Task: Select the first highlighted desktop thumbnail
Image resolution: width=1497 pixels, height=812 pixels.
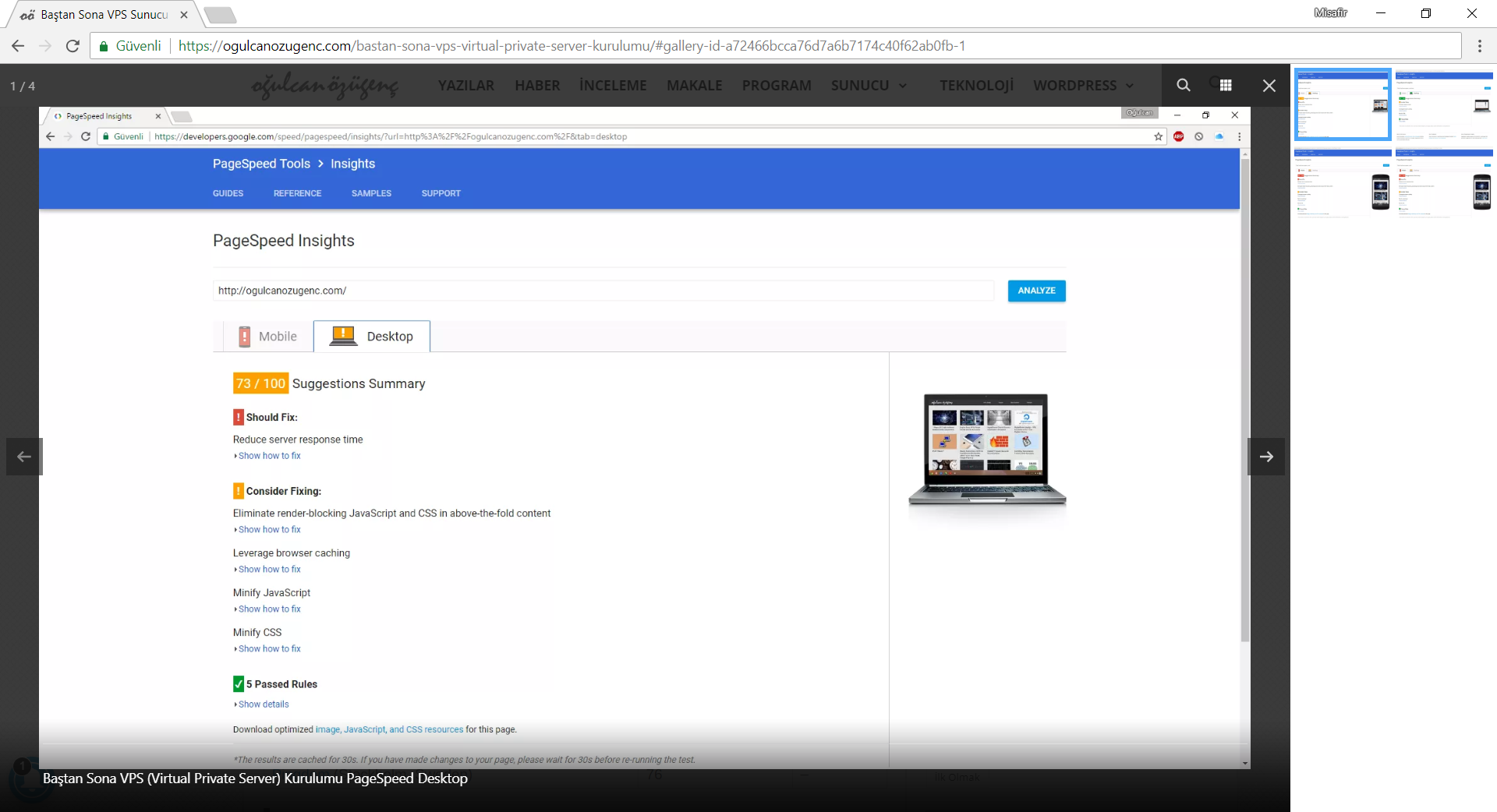Action: coord(1343,104)
